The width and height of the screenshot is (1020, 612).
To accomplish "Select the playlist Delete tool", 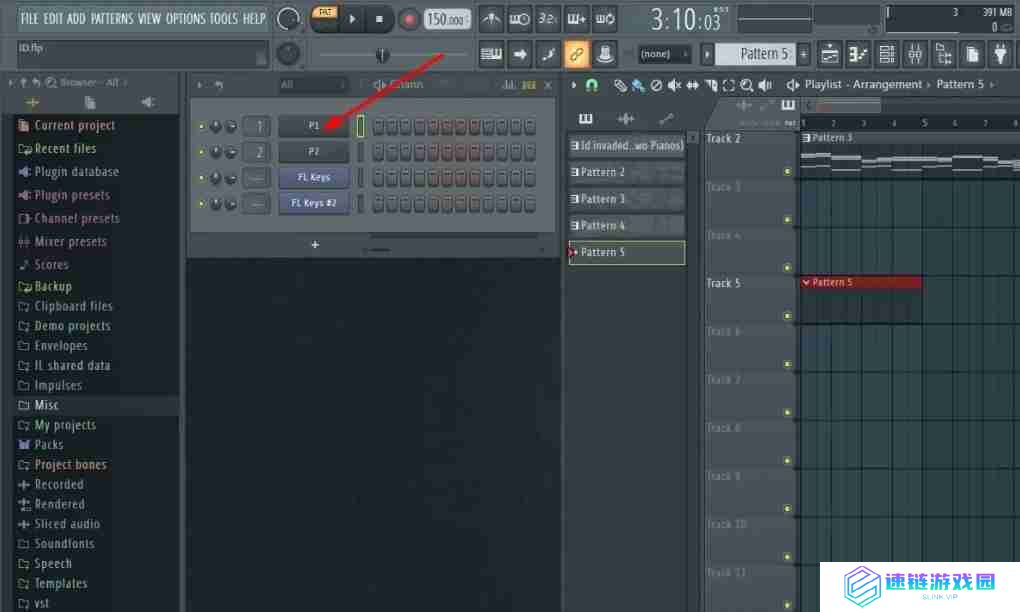I will 656,85.
